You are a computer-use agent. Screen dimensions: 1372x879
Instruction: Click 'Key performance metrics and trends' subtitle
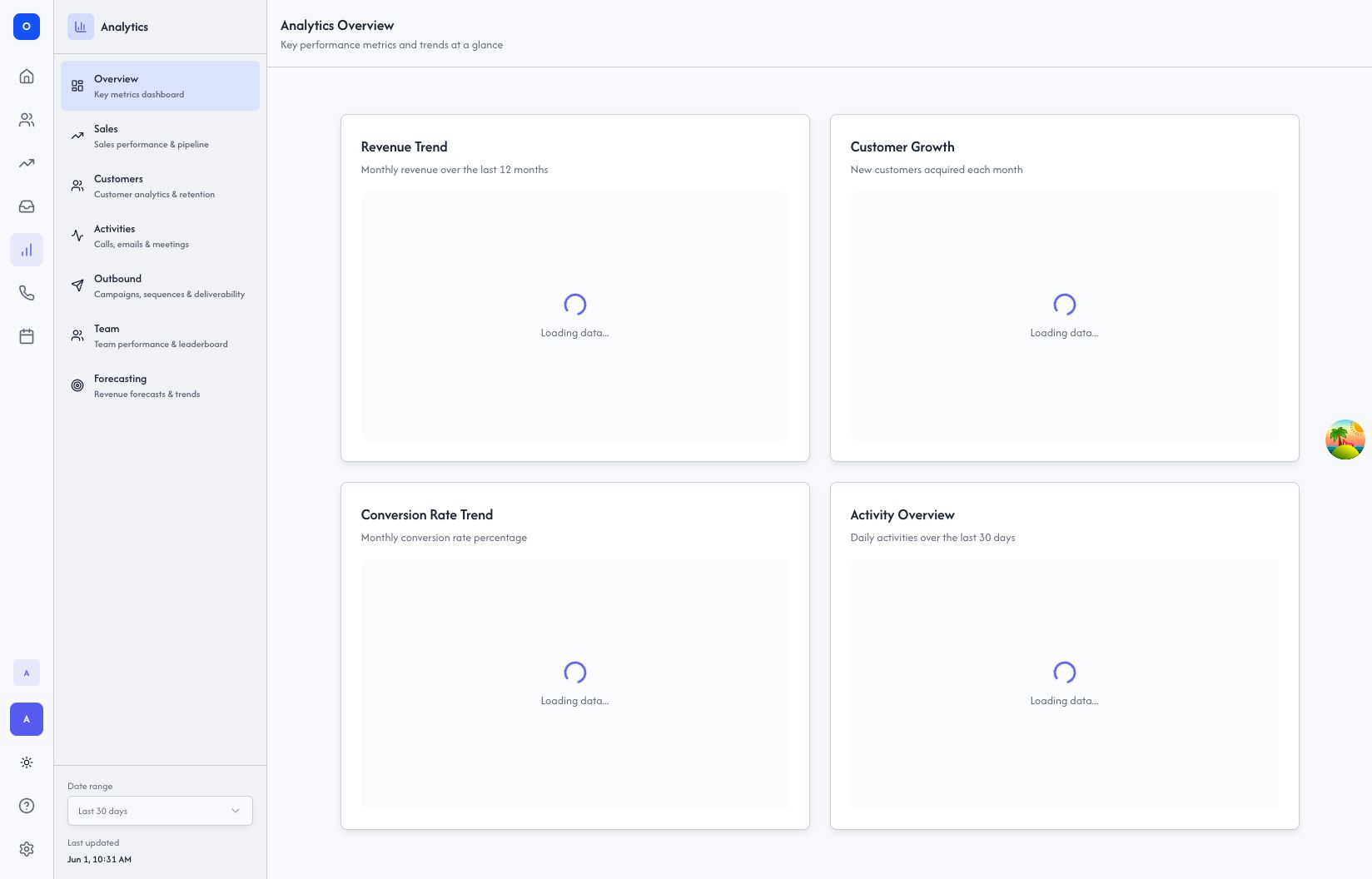391,45
